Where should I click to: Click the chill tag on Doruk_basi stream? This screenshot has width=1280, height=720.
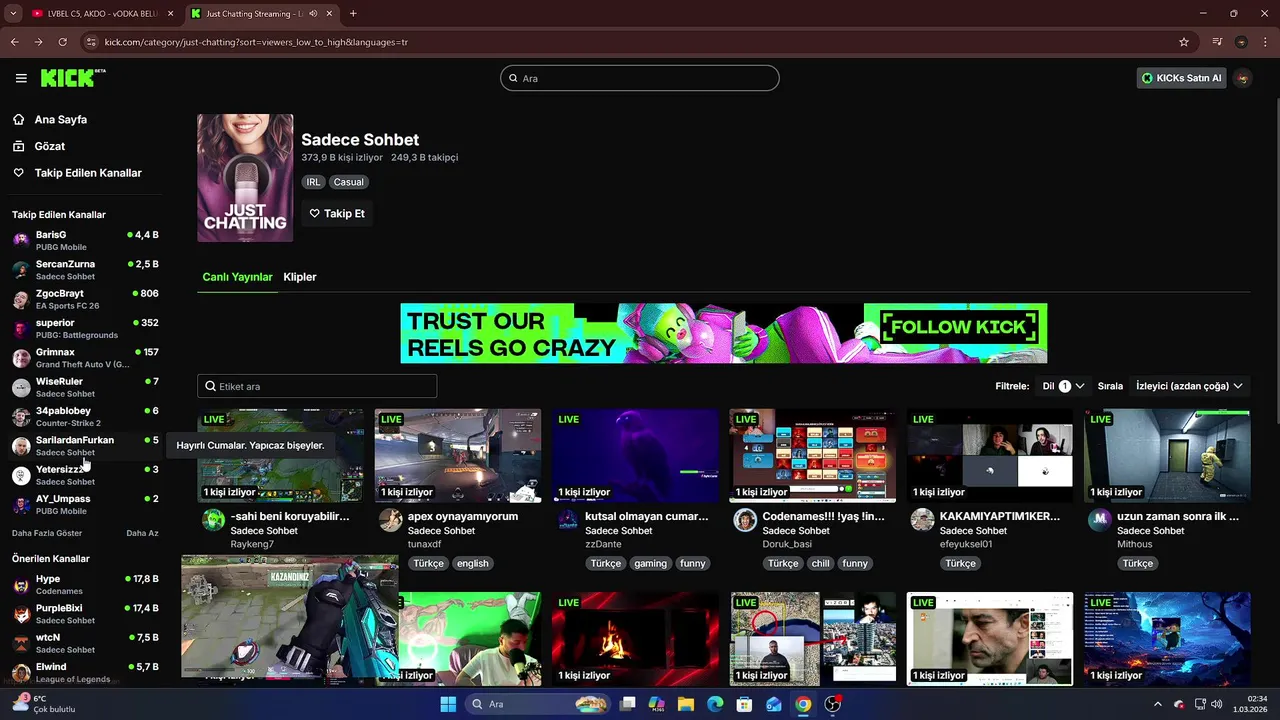821,563
